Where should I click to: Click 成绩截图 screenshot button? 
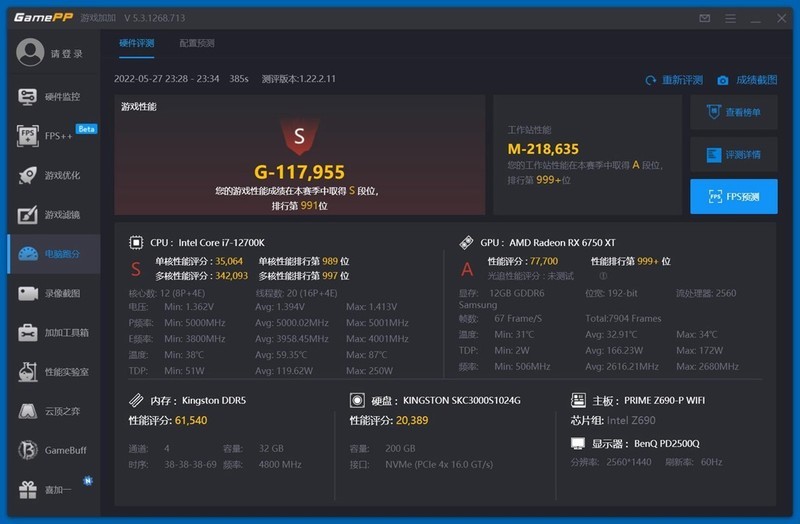click(747, 80)
